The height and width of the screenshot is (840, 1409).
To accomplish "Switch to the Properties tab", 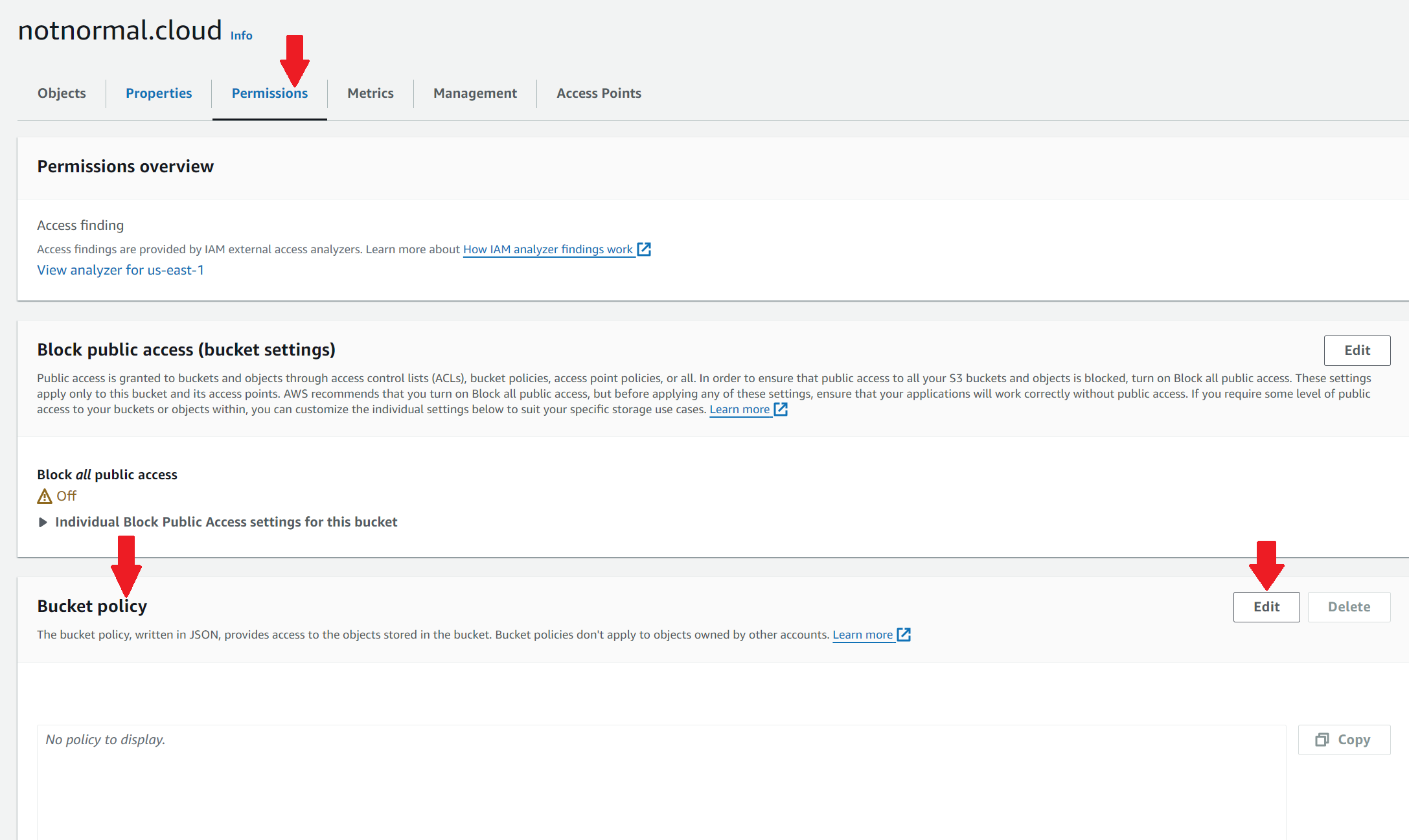I will click(x=159, y=93).
